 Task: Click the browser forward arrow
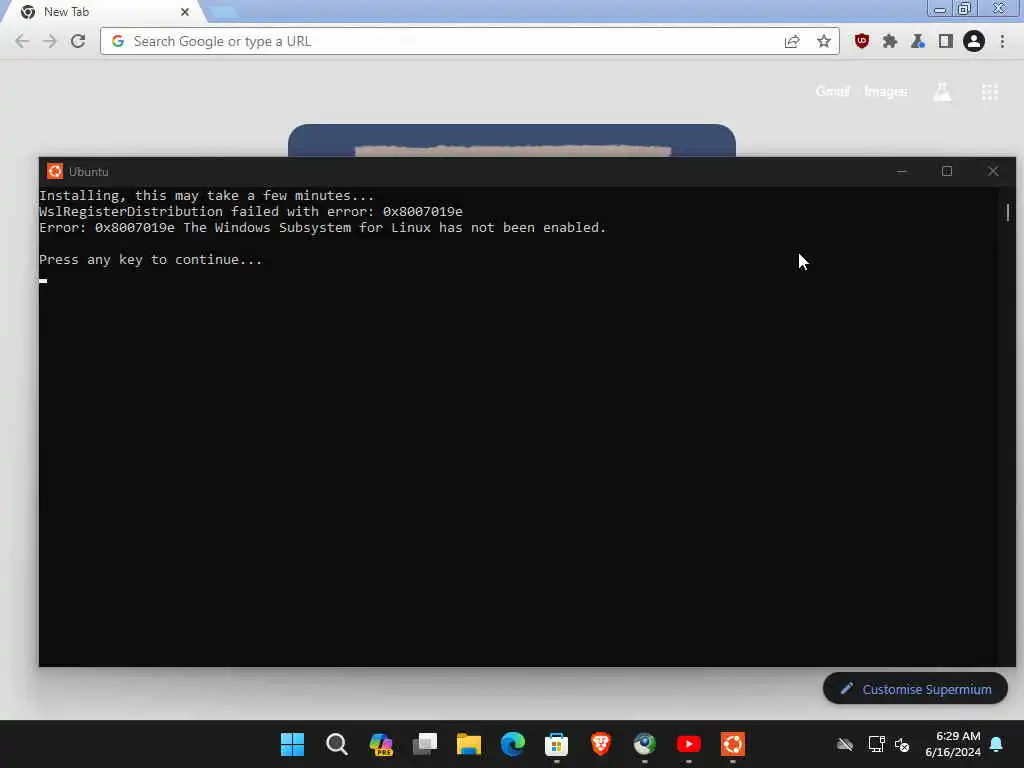(50, 41)
